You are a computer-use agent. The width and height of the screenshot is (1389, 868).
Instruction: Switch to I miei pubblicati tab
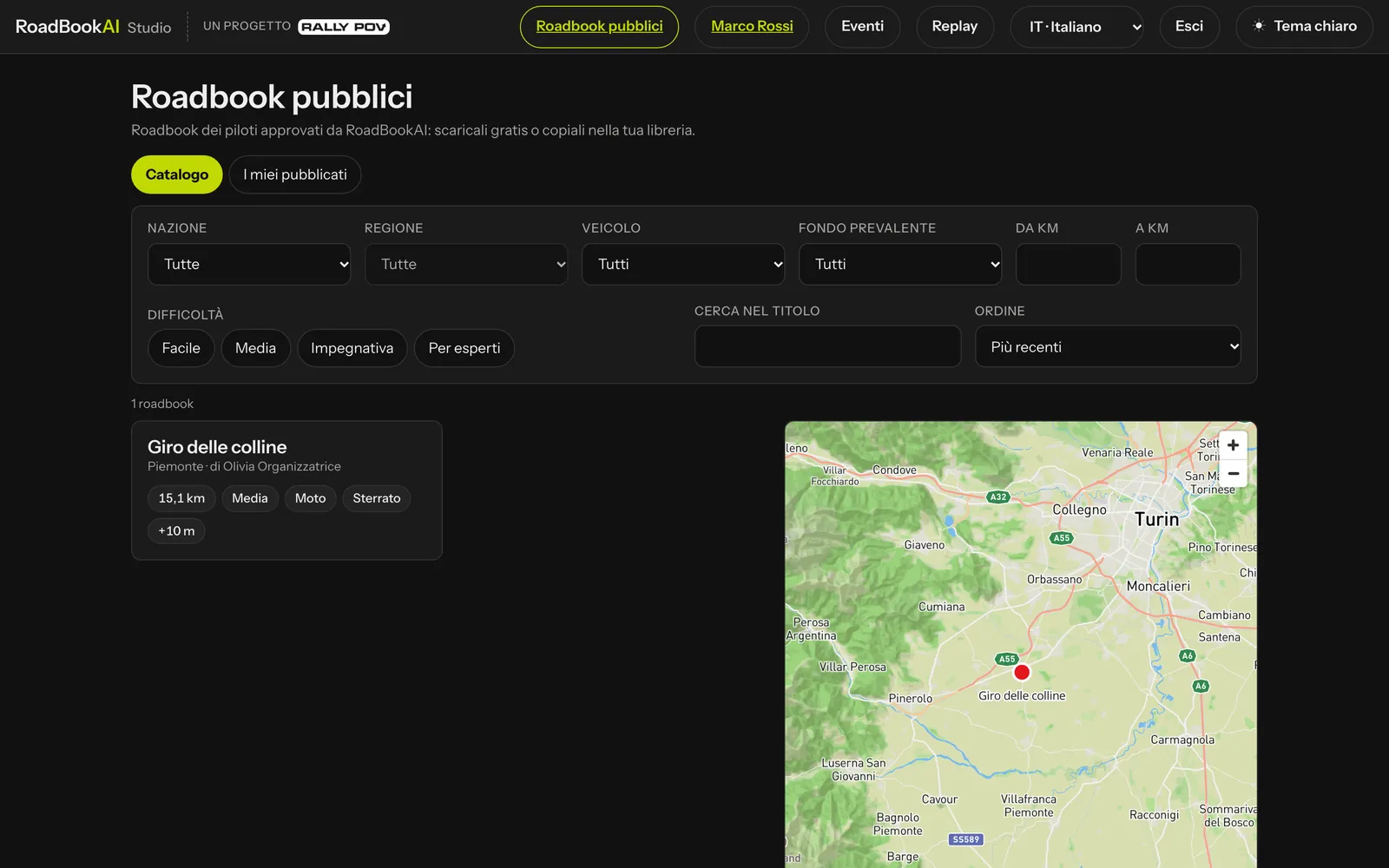click(x=295, y=174)
